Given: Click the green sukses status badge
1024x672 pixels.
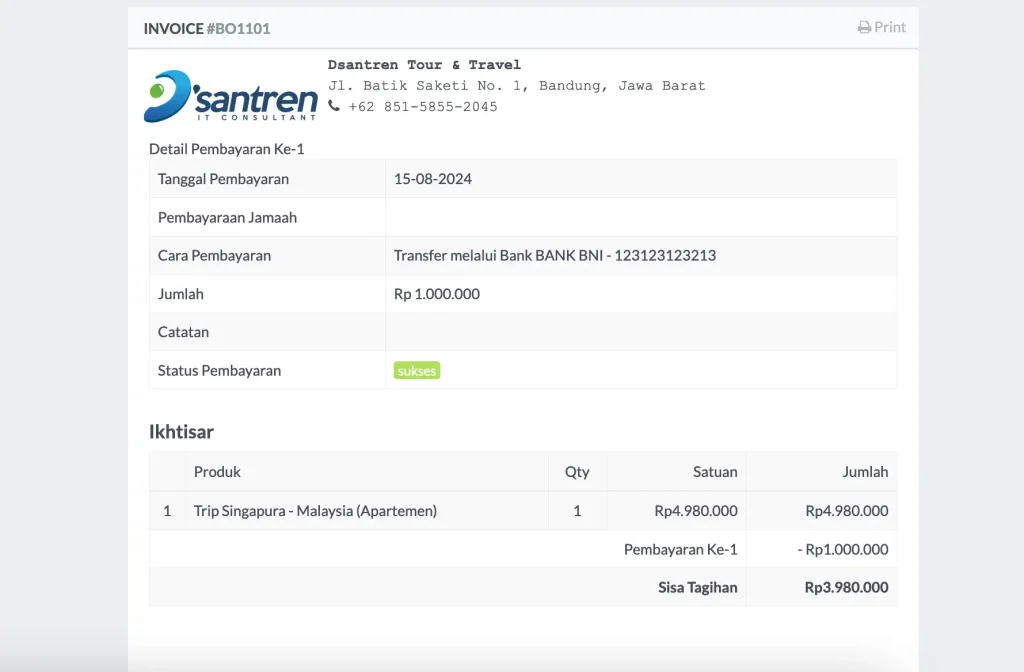Looking at the screenshot, I should (417, 370).
